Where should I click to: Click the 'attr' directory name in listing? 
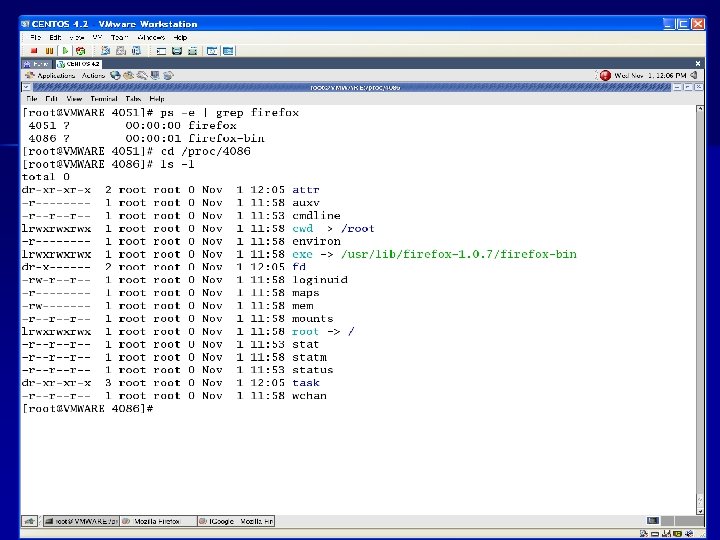pyautogui.click(x=305, y=190)
